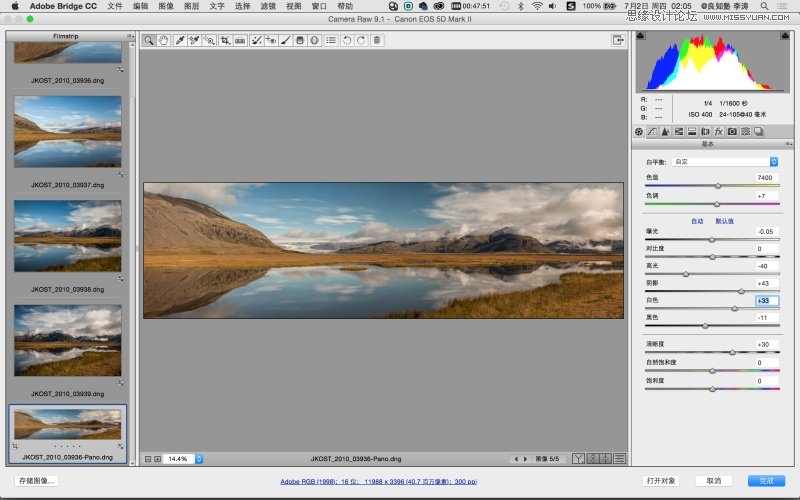Toggle shadow clipping warning in histogram
Image resolution: width=800 pixels, height=500 pixels.
point(642,37)
